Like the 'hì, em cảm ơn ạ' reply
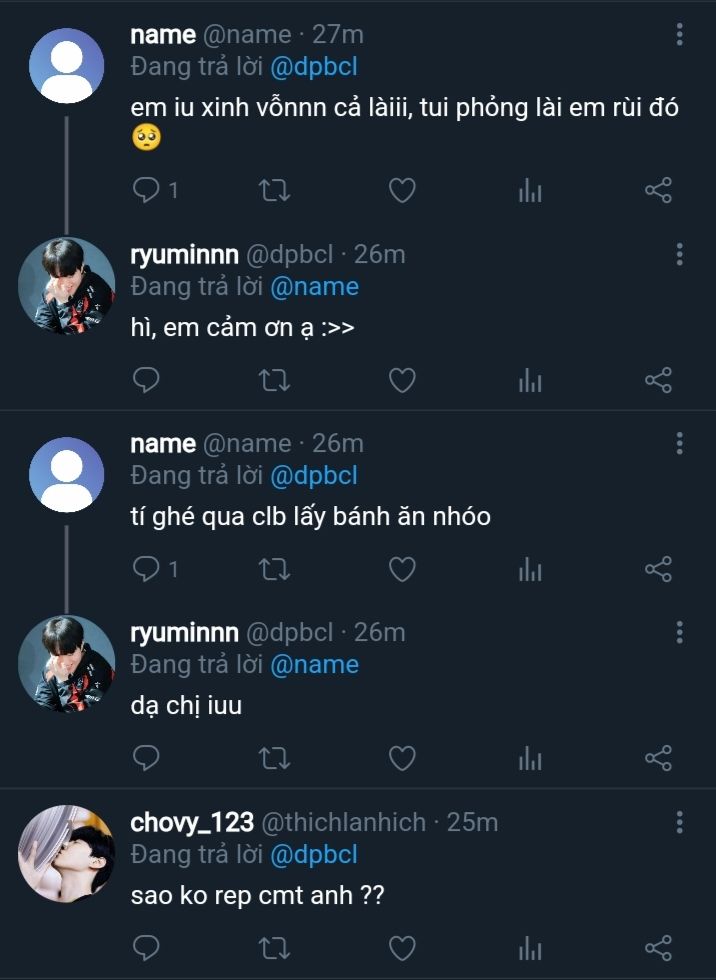The width and height of the screenshot is (716, 980). 402,380
